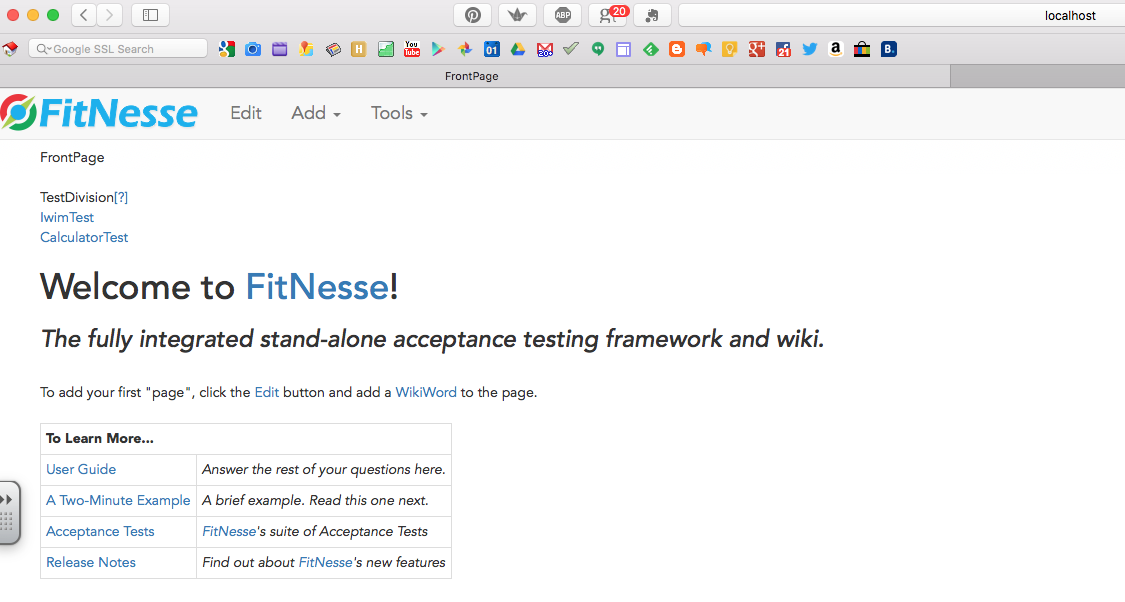Open the Google+ bookmark
Image resolution: width=1125 pixels, height=602 pixels.
click(x=756, y=49)
